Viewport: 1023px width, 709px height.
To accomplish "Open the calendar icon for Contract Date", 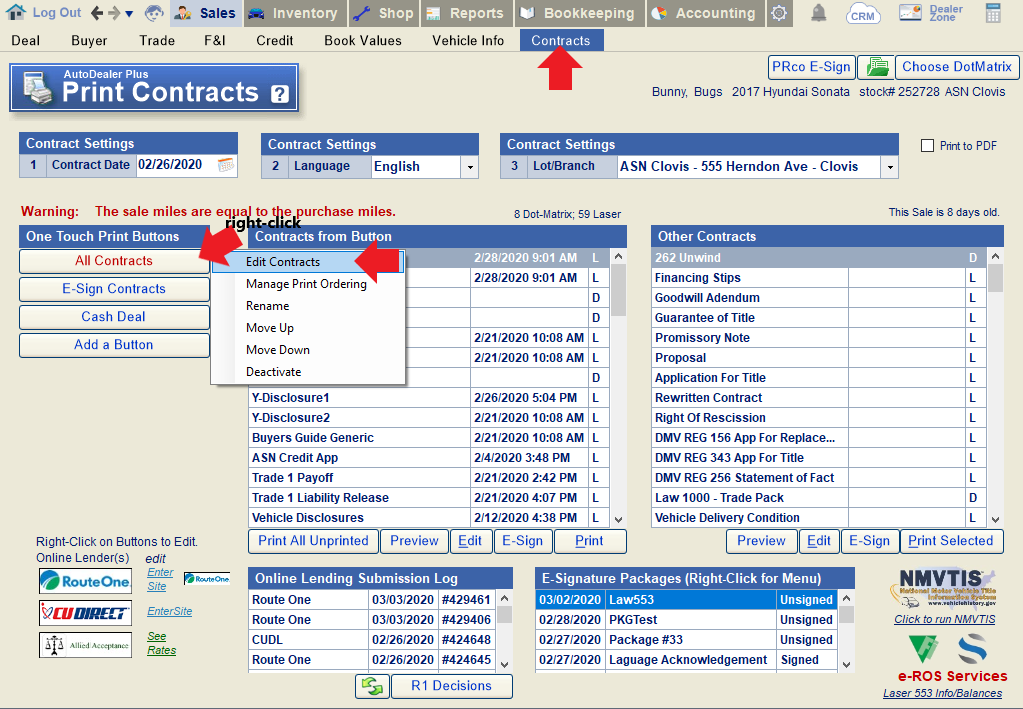I will 226,165.
